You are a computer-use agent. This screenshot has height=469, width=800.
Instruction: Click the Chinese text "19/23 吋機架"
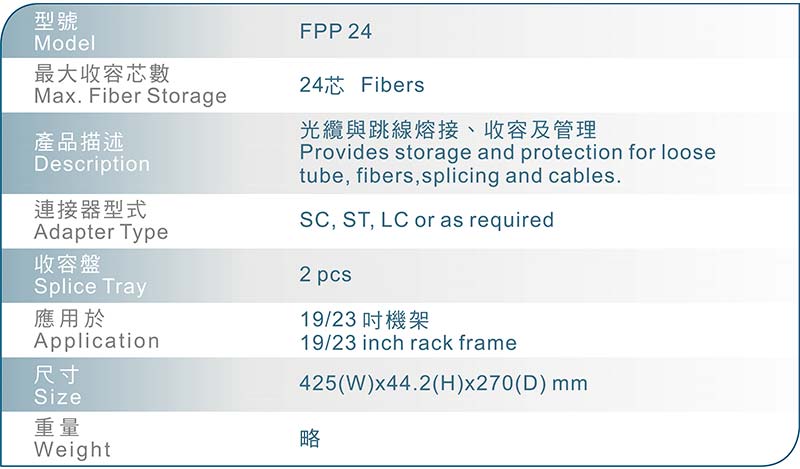pyautogui.click(x=364, y=321)
